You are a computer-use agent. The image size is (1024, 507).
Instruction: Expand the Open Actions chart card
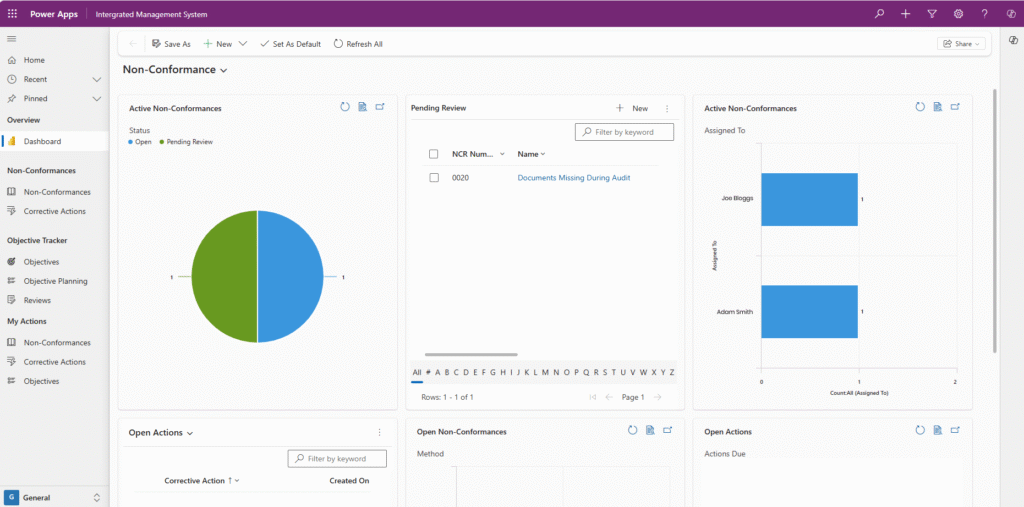click(x=955, y=430)
